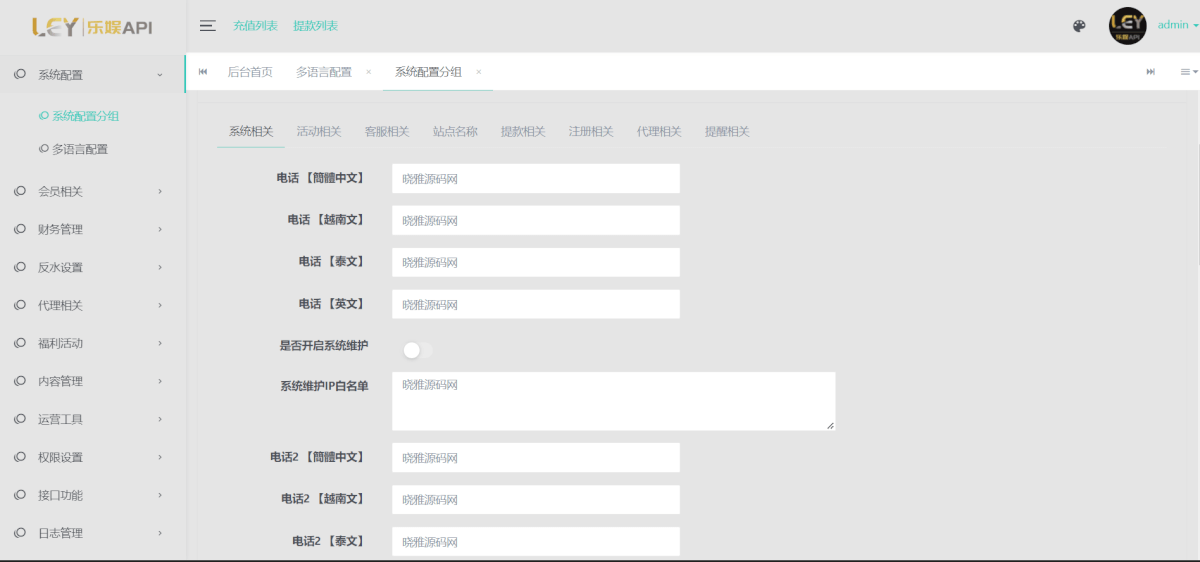Collapse the 系统配置 sidebar section

click(92, 74)
